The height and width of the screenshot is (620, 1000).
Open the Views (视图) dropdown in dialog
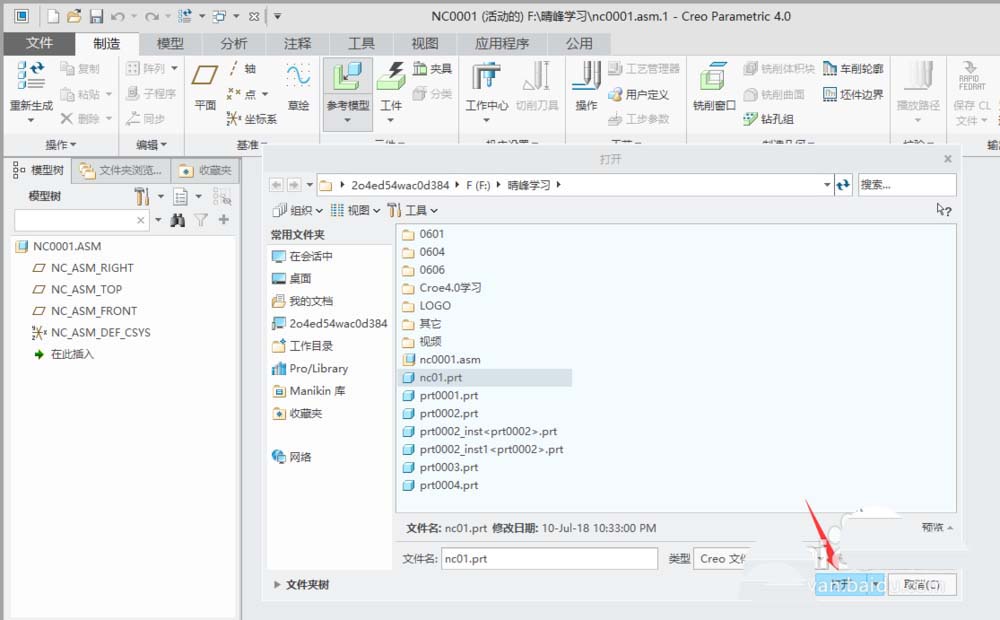355,210
